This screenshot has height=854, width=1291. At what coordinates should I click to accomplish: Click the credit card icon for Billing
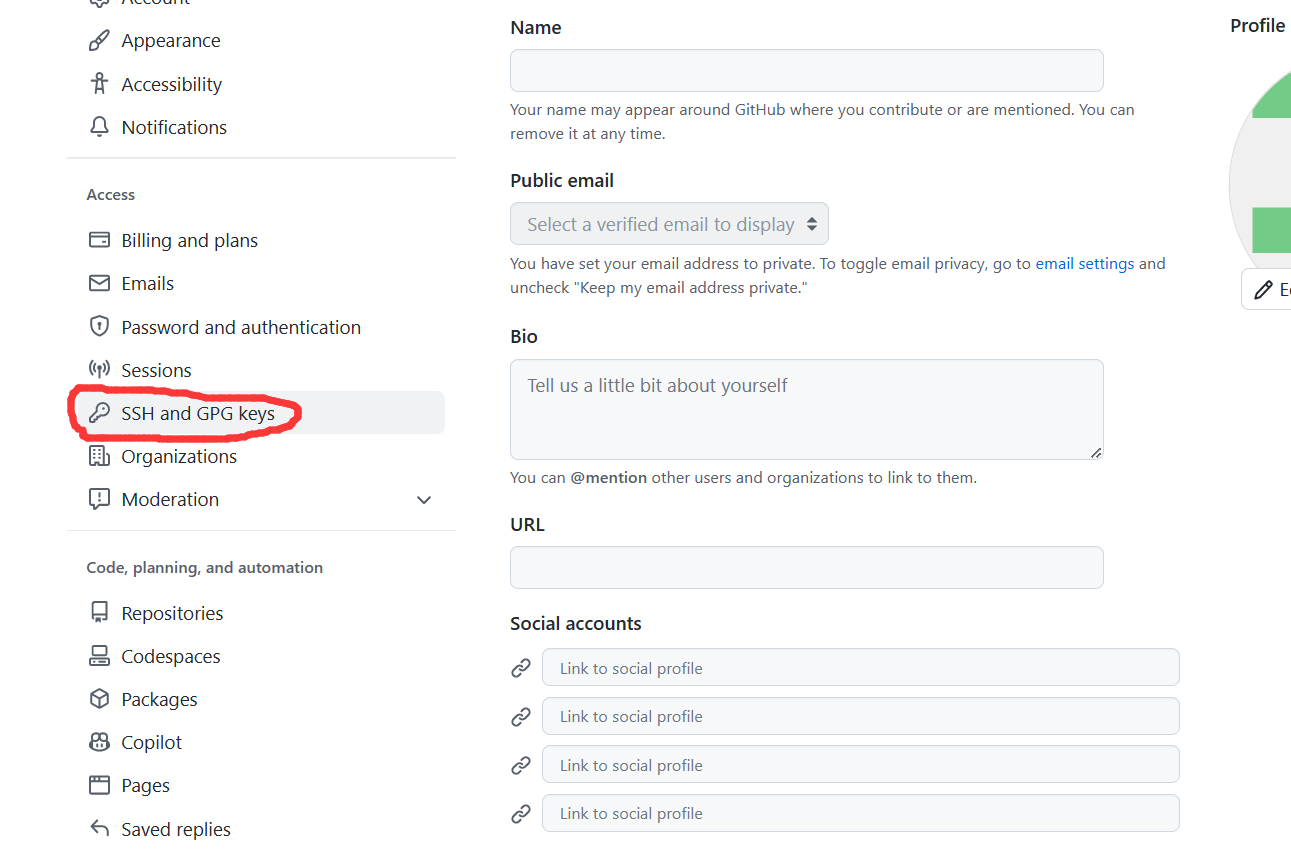point(99,240)
